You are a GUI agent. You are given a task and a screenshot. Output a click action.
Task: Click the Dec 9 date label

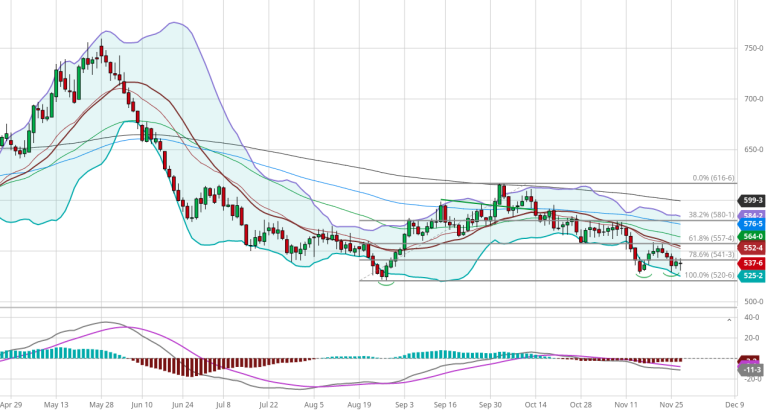click(733, 405)
